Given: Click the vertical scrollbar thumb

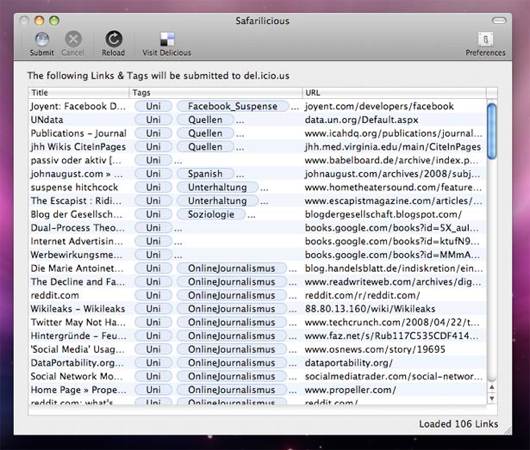Looking at the screenshot, I should 492,131.
